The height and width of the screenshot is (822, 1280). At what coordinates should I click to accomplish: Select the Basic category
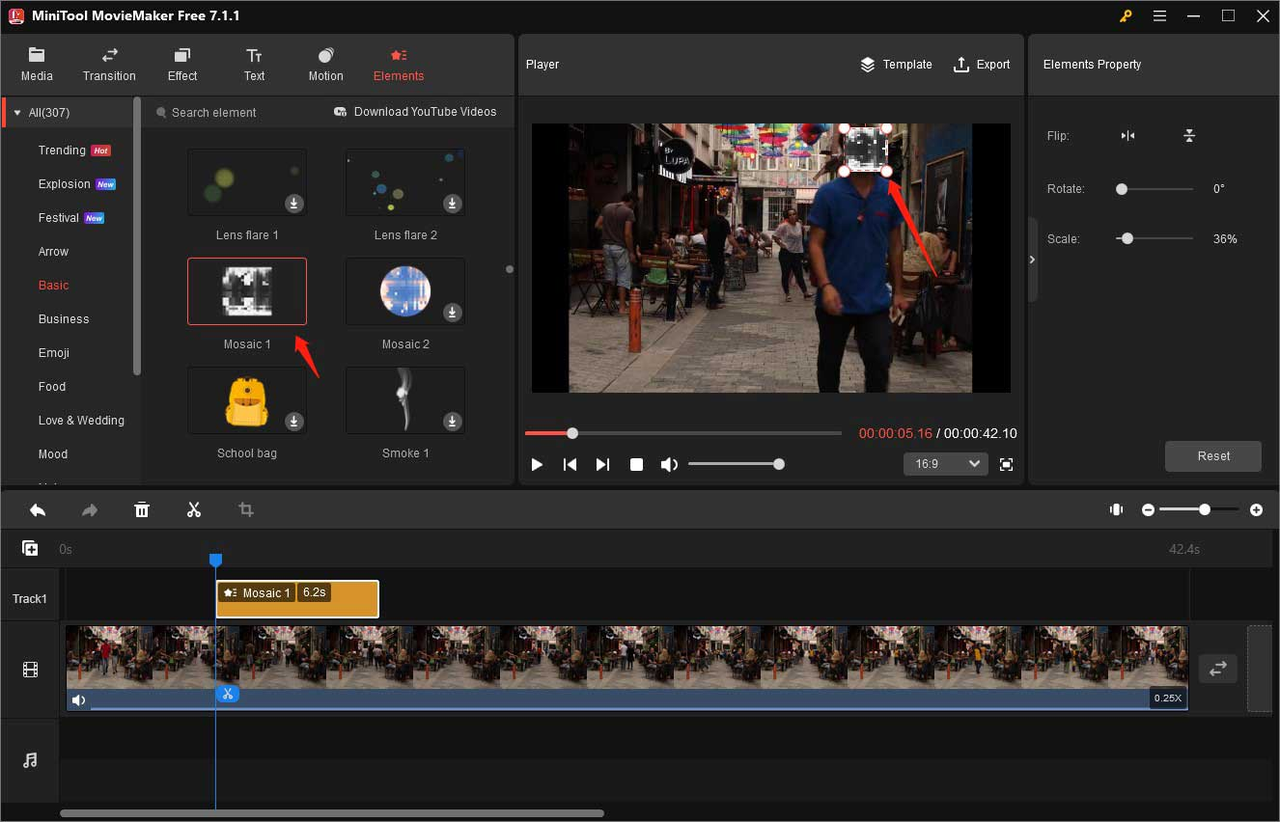[54, 286]
